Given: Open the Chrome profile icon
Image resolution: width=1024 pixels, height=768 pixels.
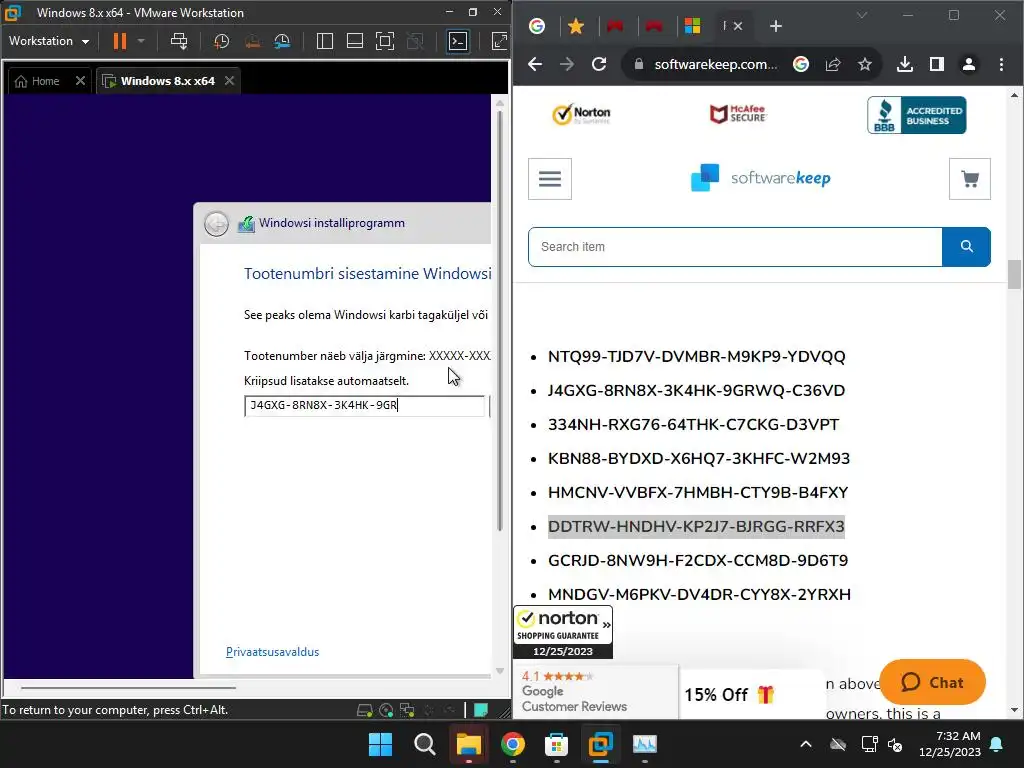Looking at the screenshot, I should (x=968, y=64).
